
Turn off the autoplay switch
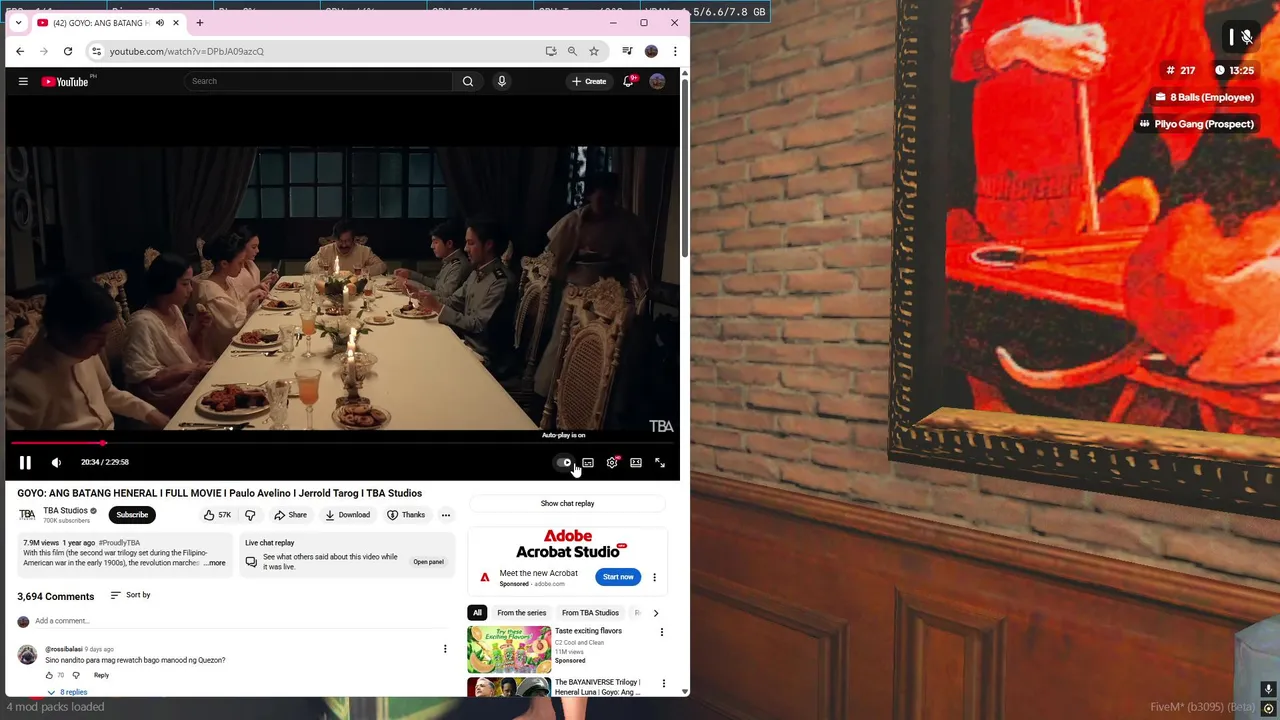[x=564, y=462]
